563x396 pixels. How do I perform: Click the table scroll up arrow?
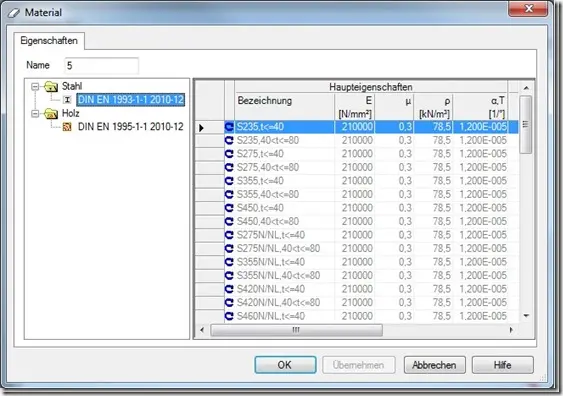pyautogui.click(x=526, y=88)
